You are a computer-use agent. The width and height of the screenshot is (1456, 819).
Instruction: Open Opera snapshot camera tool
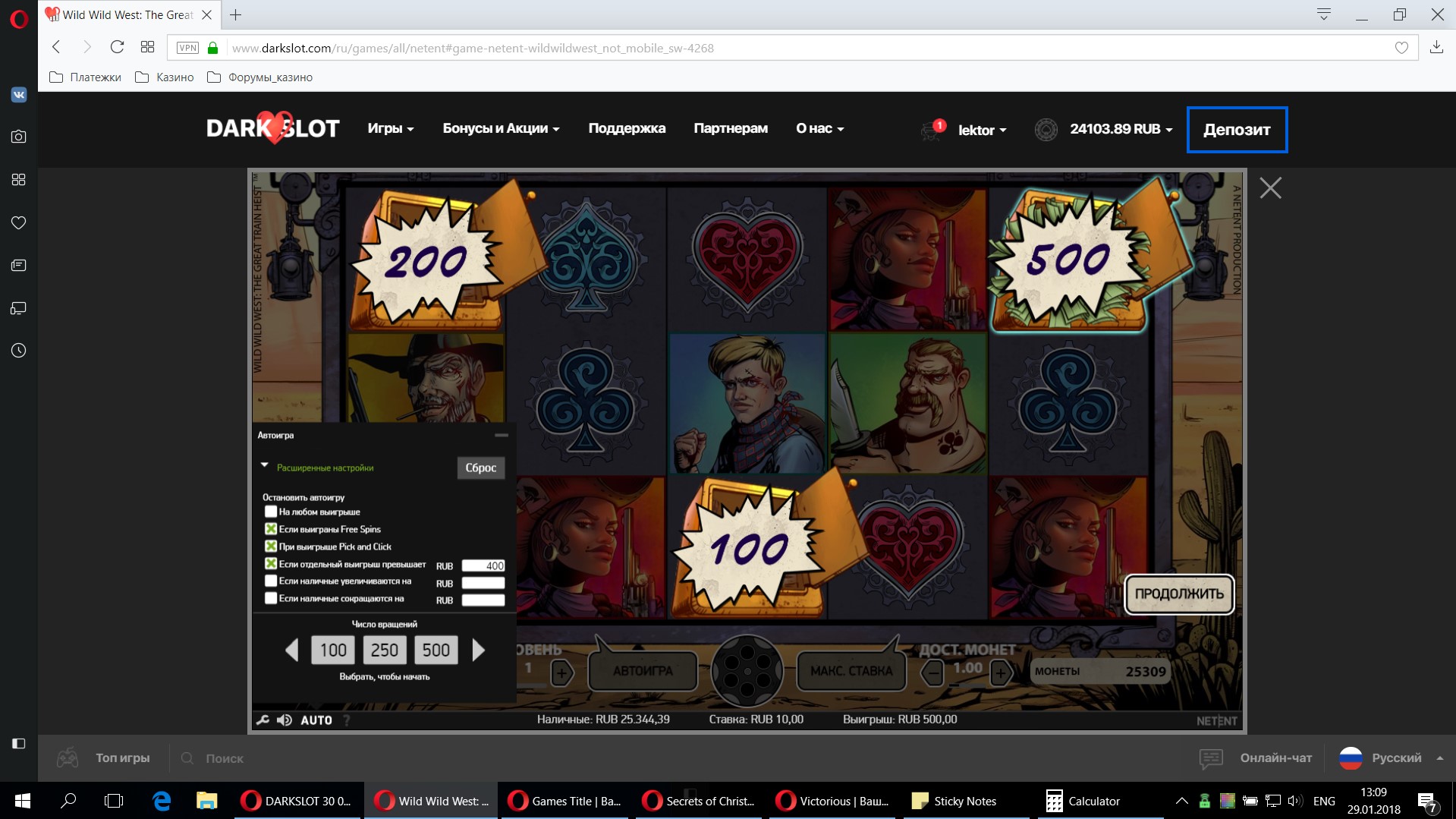click(x=19, y=137)
